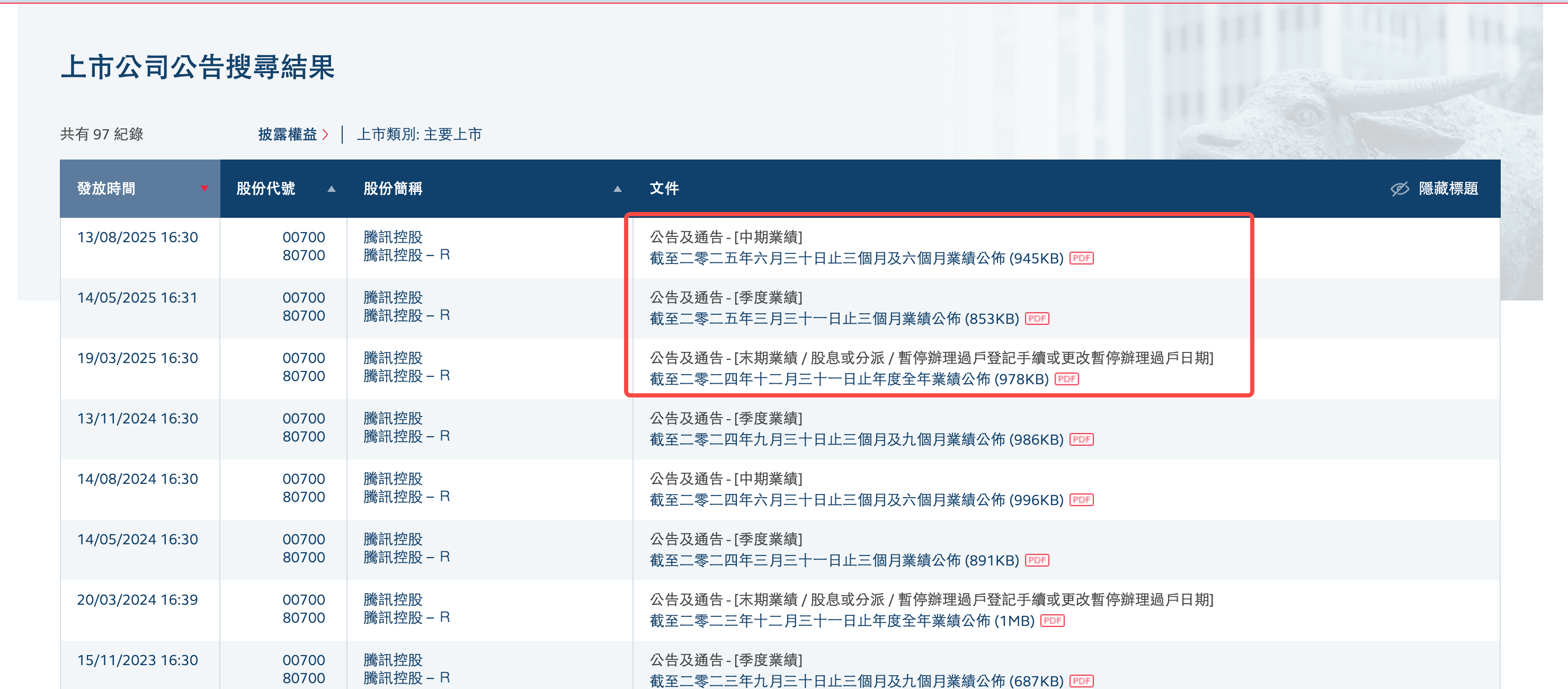The width and height of the screenshot is (1568, 689).
Task: Sort by 股份代號 column arrow
Action: [x=332, y=189]
